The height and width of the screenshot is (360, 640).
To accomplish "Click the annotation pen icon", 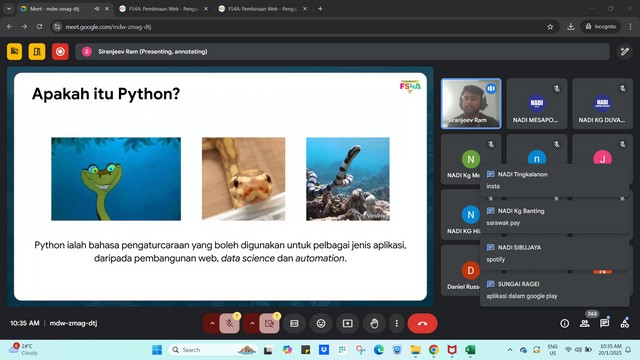I will point(624,51).
